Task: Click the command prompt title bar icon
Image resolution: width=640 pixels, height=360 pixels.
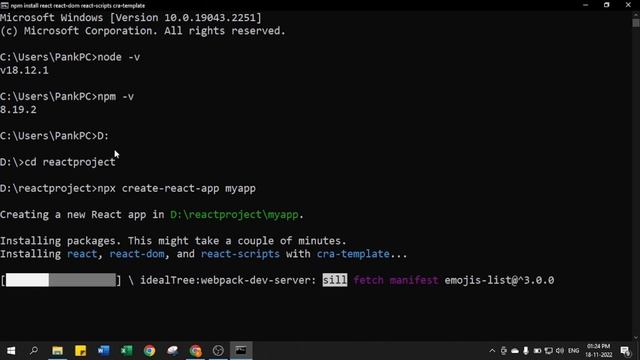Action: click(4, 5)
